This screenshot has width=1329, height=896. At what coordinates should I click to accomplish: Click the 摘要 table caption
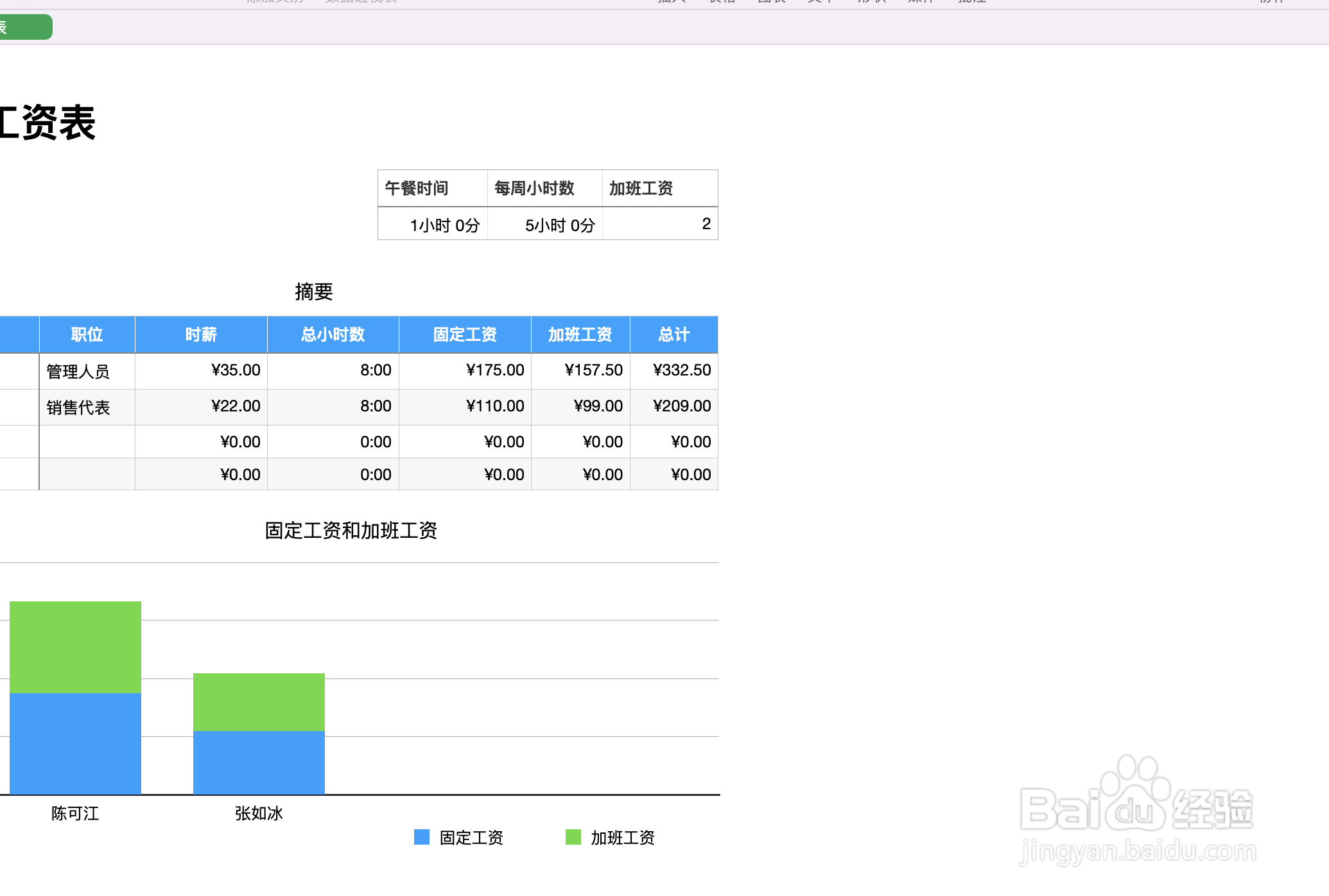click(x=314, y=292)
